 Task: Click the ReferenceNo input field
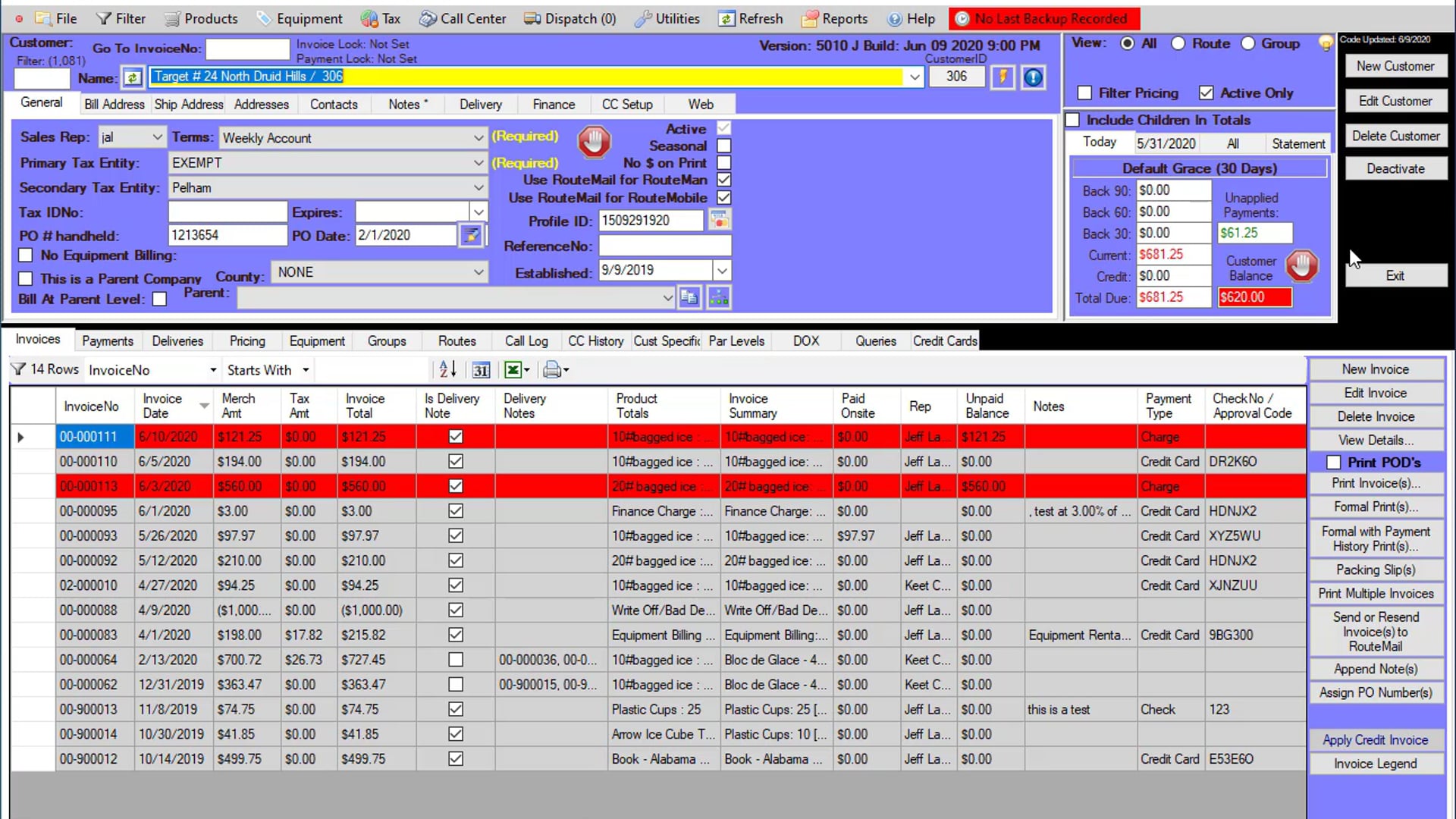coord(665,246)
